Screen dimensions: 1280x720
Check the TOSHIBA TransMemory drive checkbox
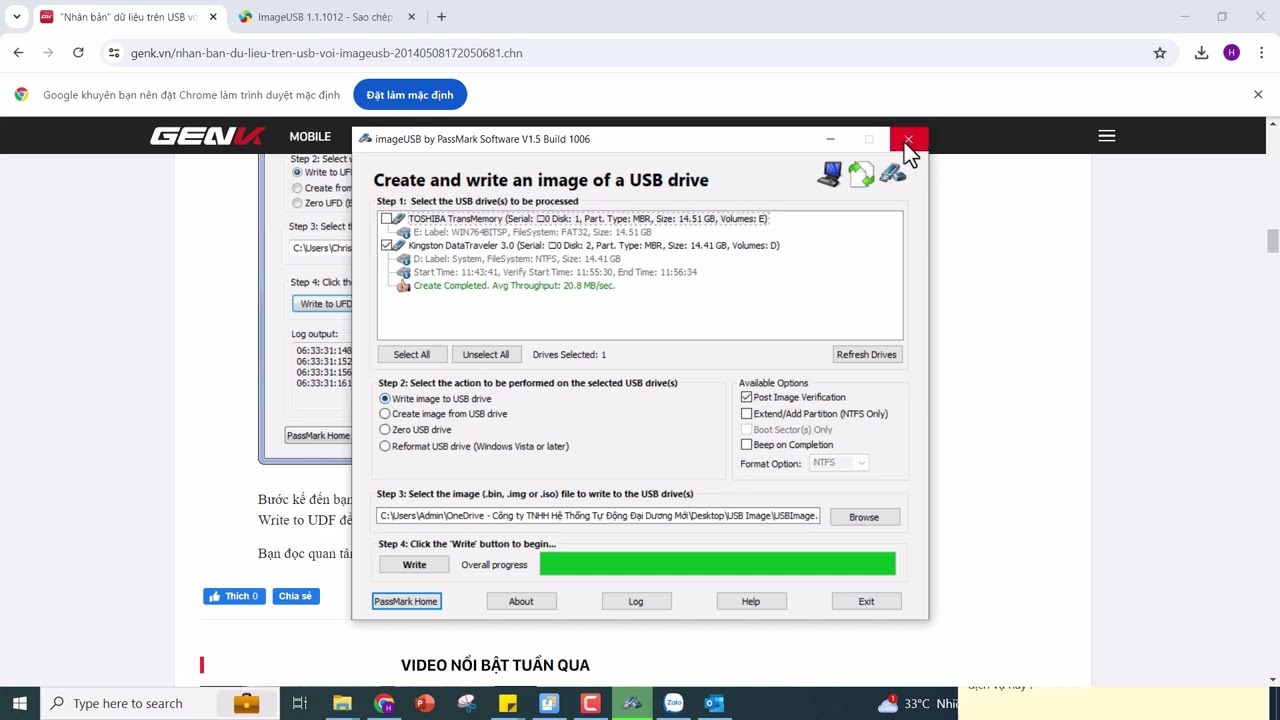pos(386,218)
